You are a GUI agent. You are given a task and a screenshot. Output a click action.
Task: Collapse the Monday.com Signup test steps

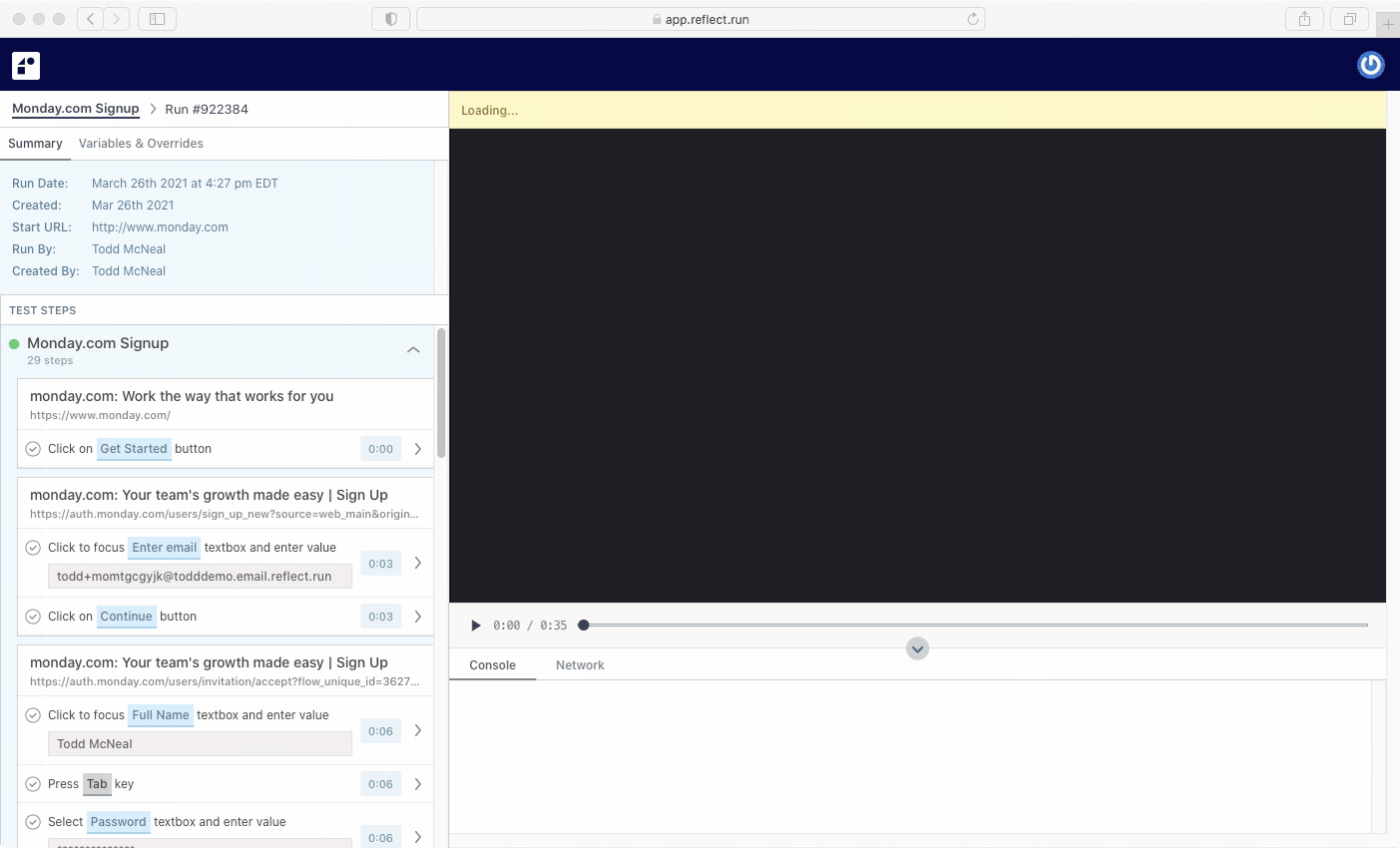[x=413, y=350]
